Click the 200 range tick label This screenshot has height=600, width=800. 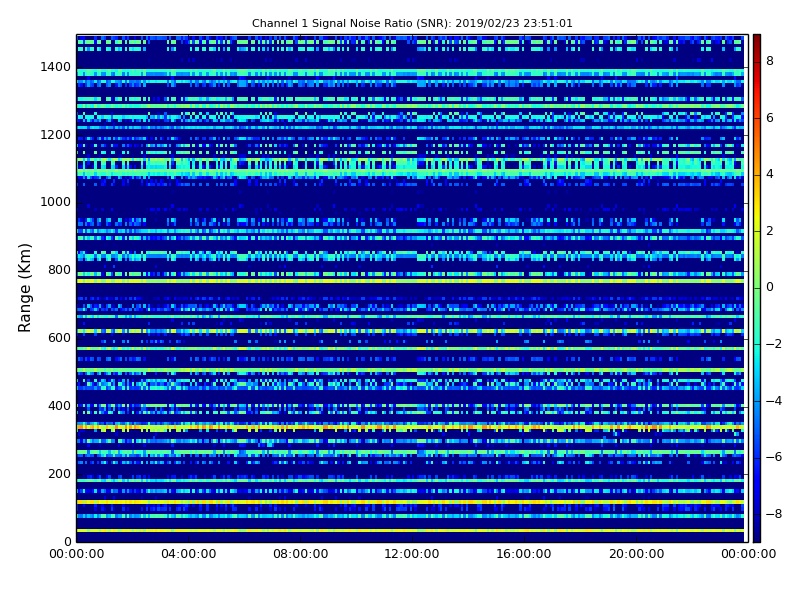point(60,473)
